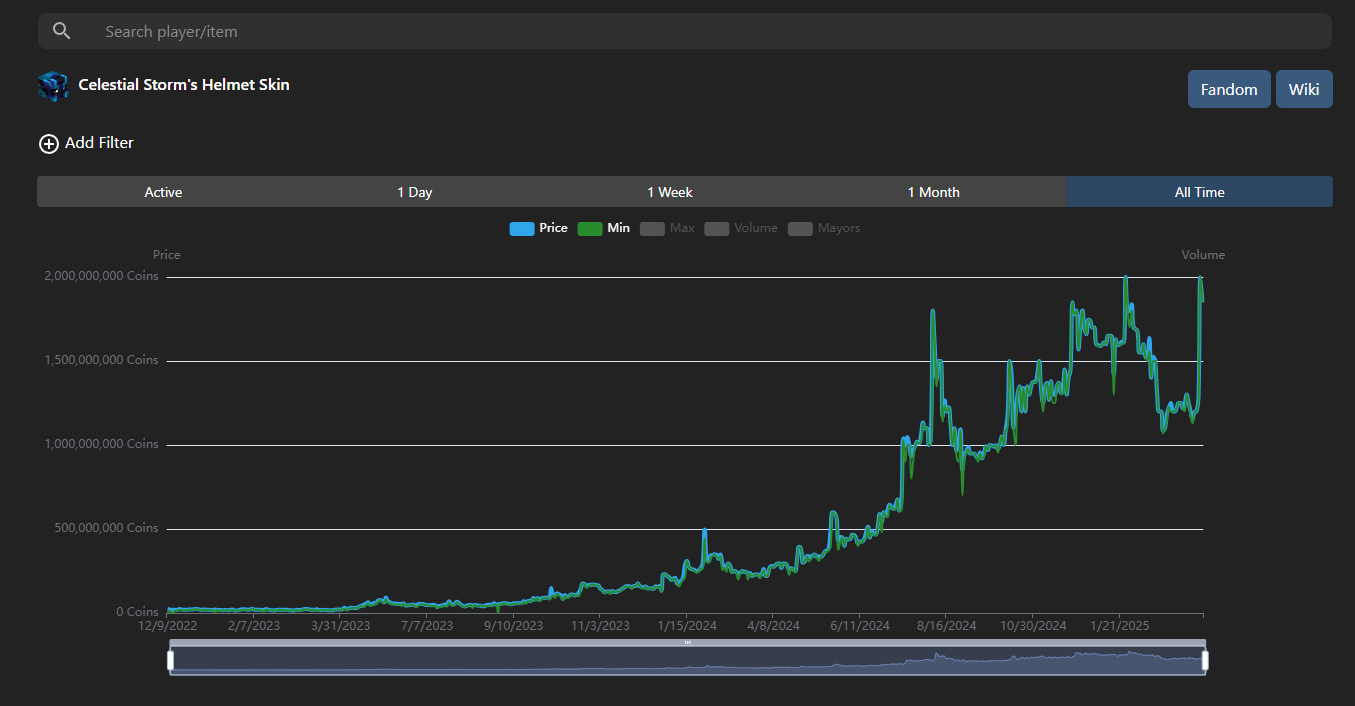Click the 8/16/2024 date label
1355x706 pixels.
946,626
